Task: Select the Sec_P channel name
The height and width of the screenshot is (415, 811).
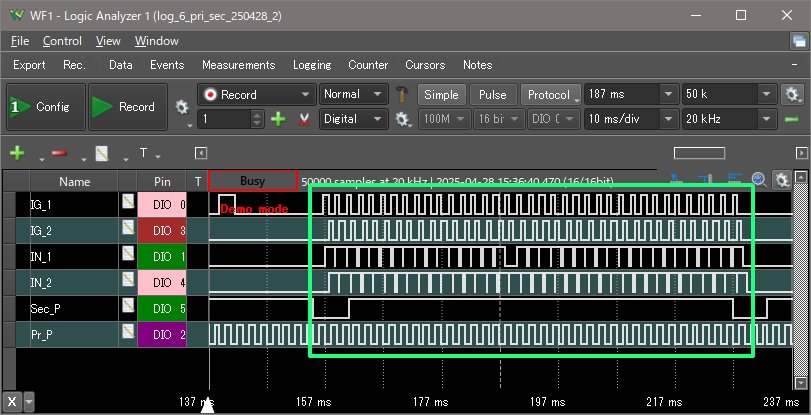Action: click(x=46, y=309)
